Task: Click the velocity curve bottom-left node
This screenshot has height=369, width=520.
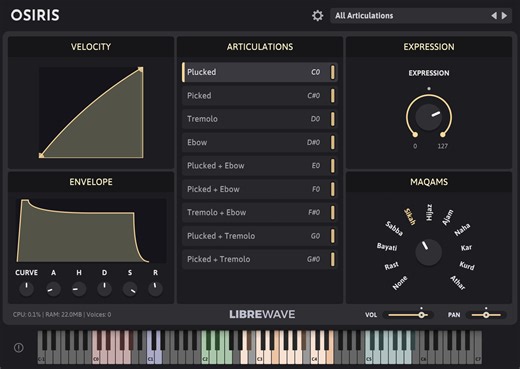Action: tap(41, 155)
